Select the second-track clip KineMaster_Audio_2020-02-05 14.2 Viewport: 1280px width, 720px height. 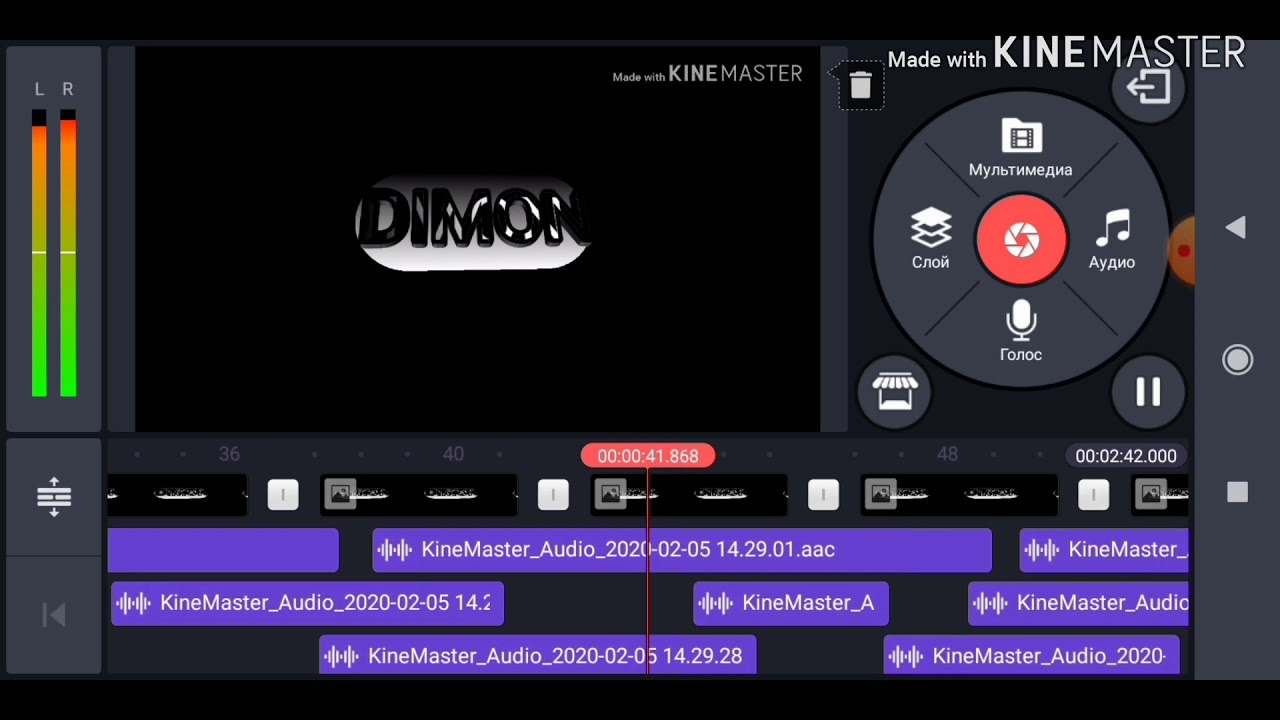307,603
